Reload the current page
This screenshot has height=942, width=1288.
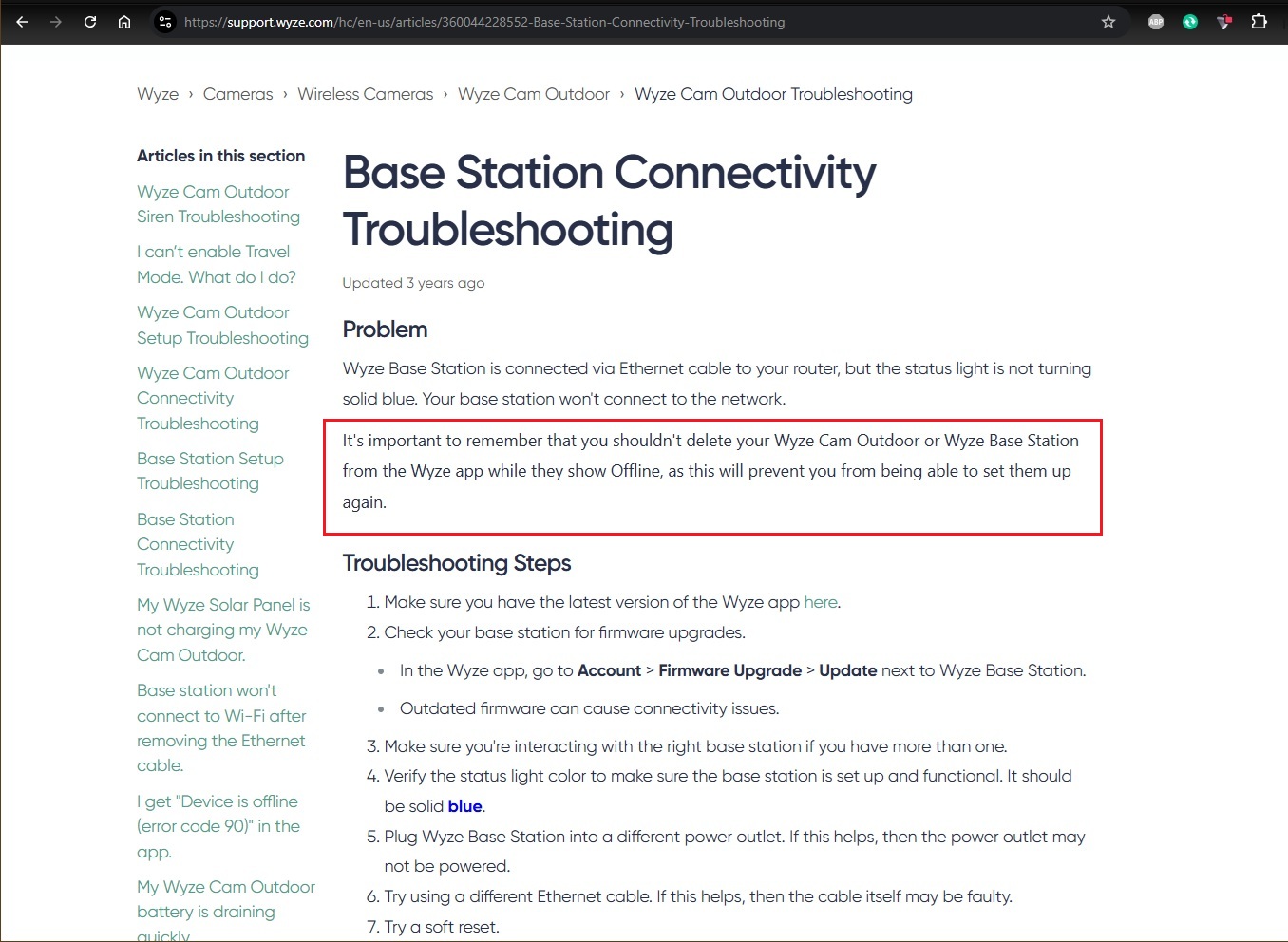point(90,22)
